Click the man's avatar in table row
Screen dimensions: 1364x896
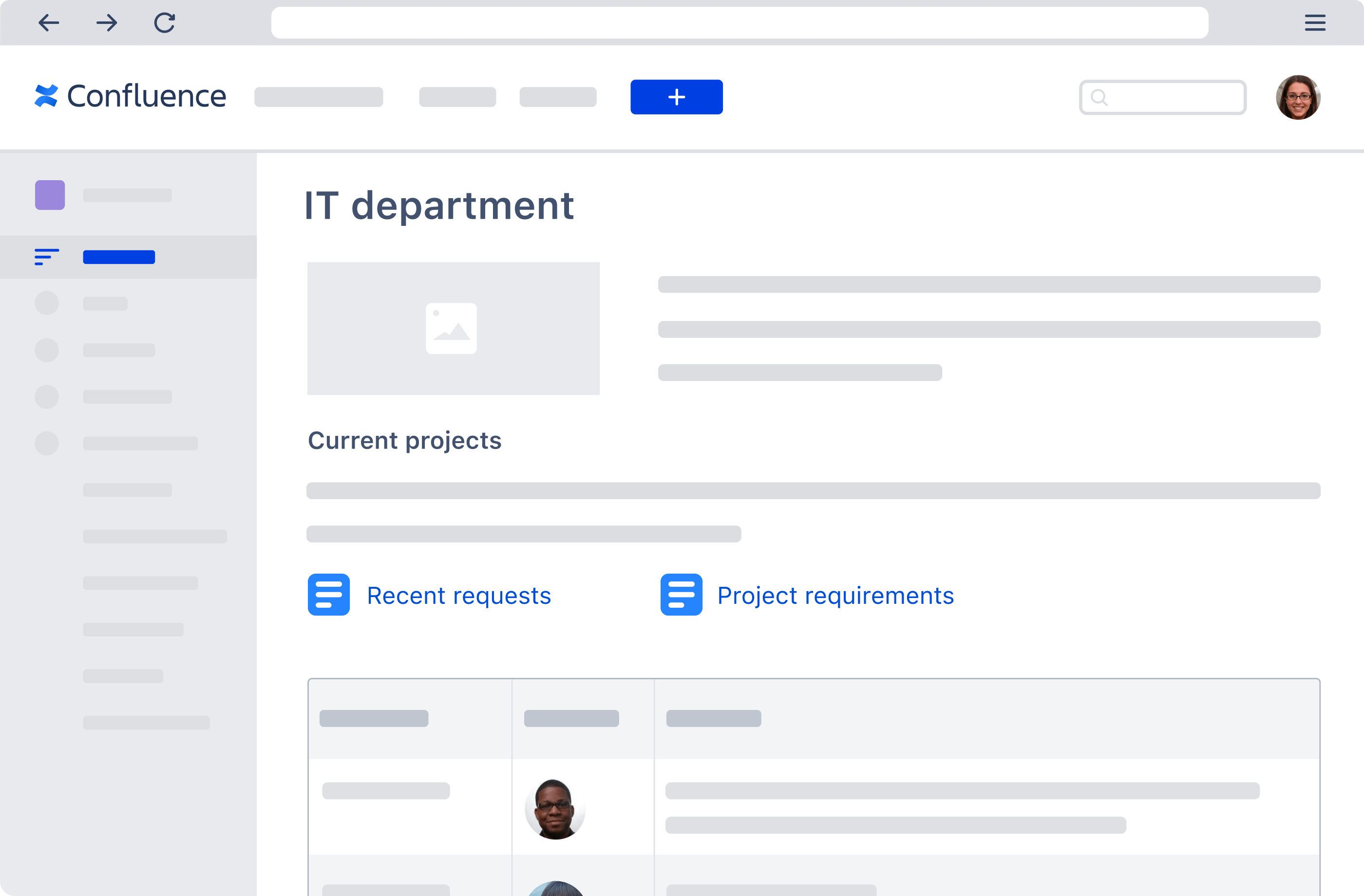(554, 809)
